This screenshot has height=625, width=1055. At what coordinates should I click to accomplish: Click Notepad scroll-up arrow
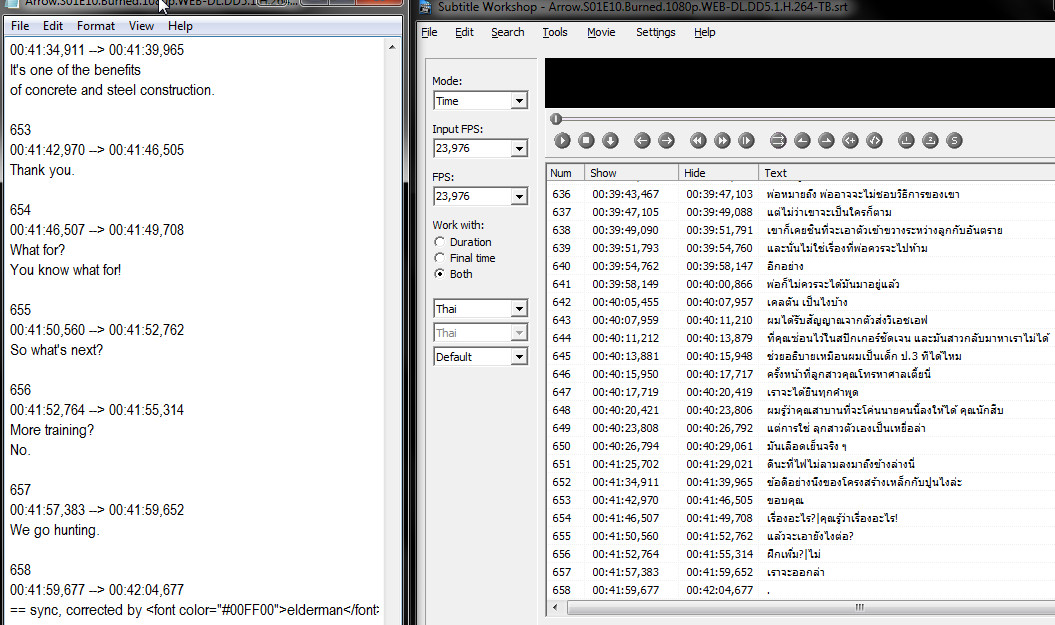point(392,48)
